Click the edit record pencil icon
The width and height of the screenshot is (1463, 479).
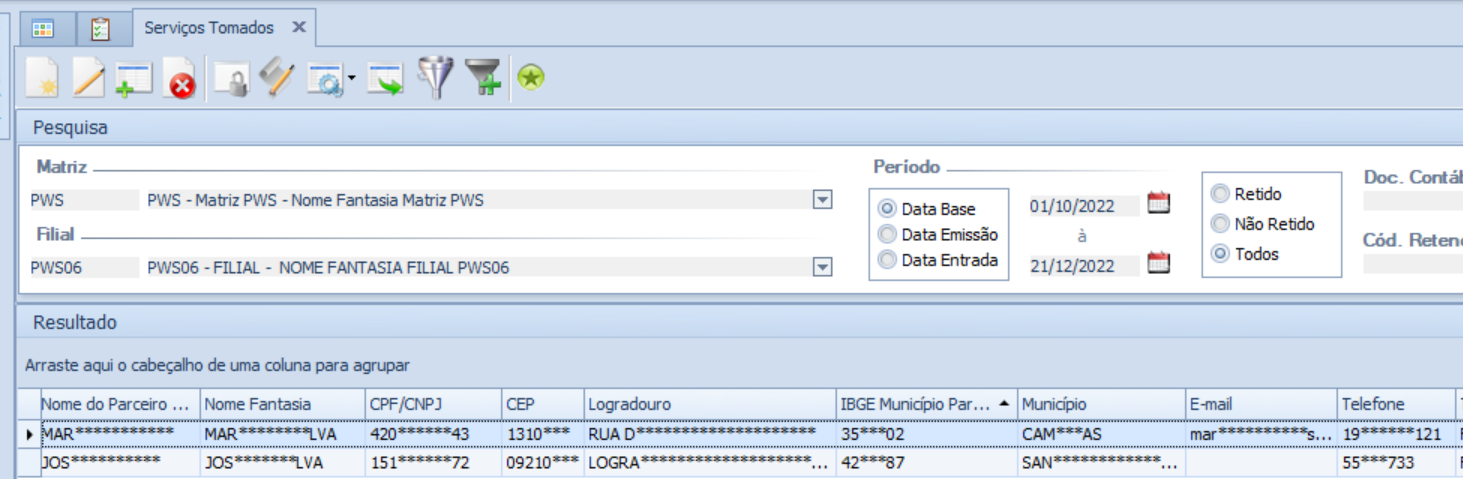click(x=88, y=78)
